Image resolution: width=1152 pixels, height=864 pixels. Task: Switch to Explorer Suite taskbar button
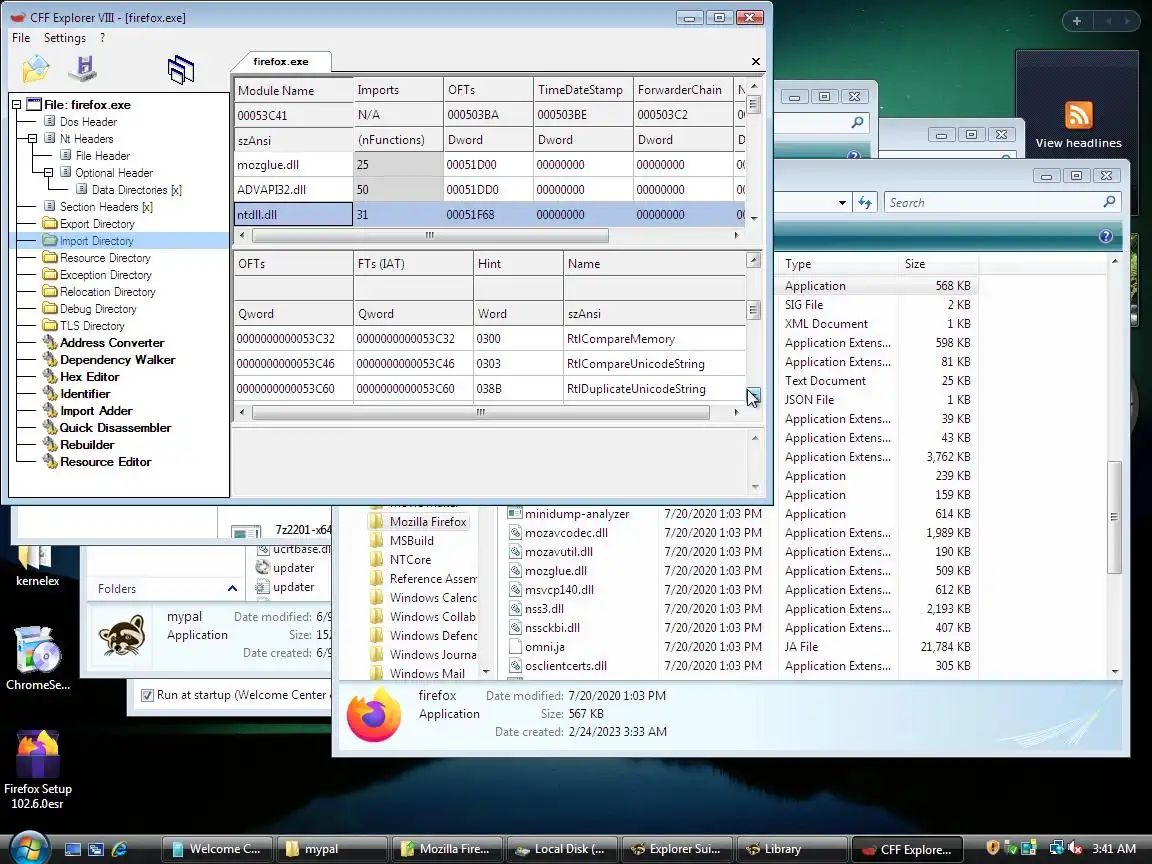tap(677, 849)
